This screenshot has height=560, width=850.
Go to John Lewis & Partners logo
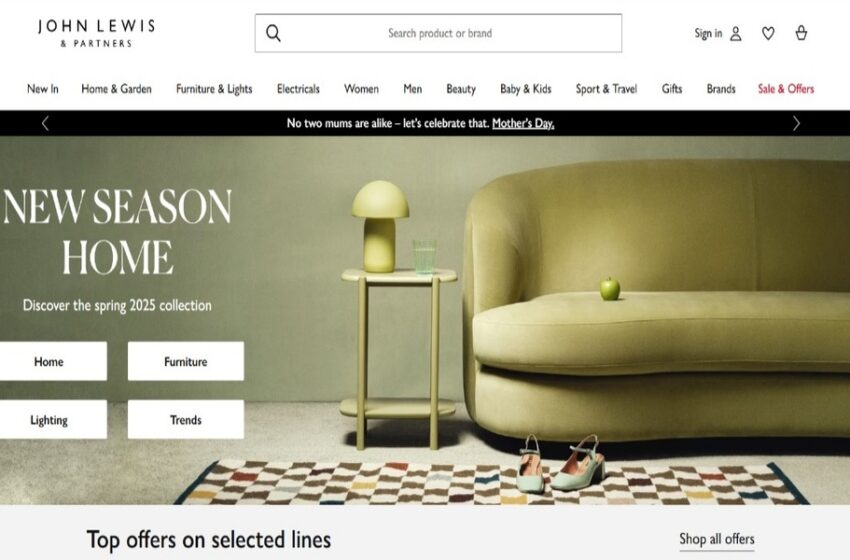(96, 34)
